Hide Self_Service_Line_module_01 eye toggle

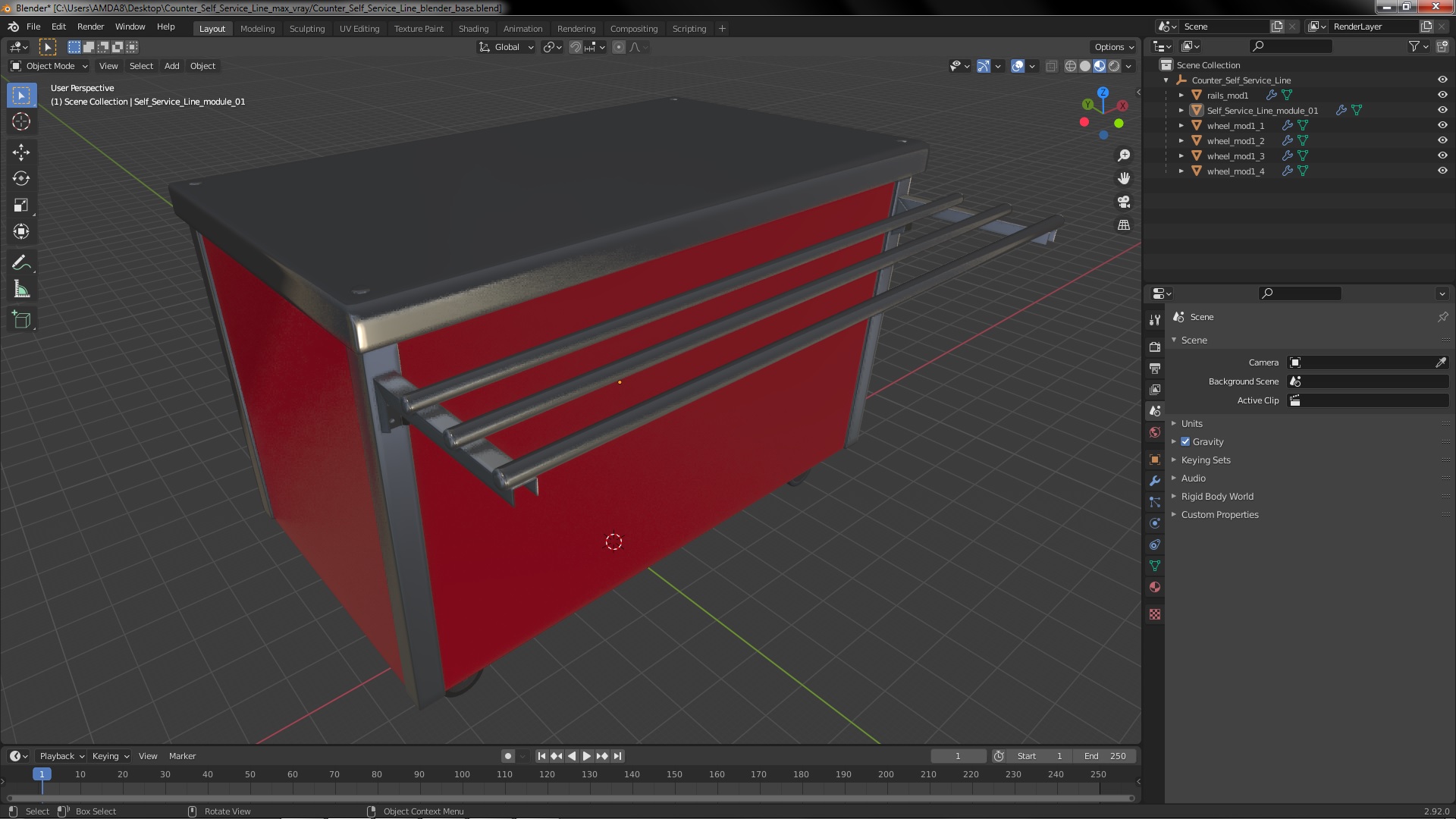pos(1442,110)
